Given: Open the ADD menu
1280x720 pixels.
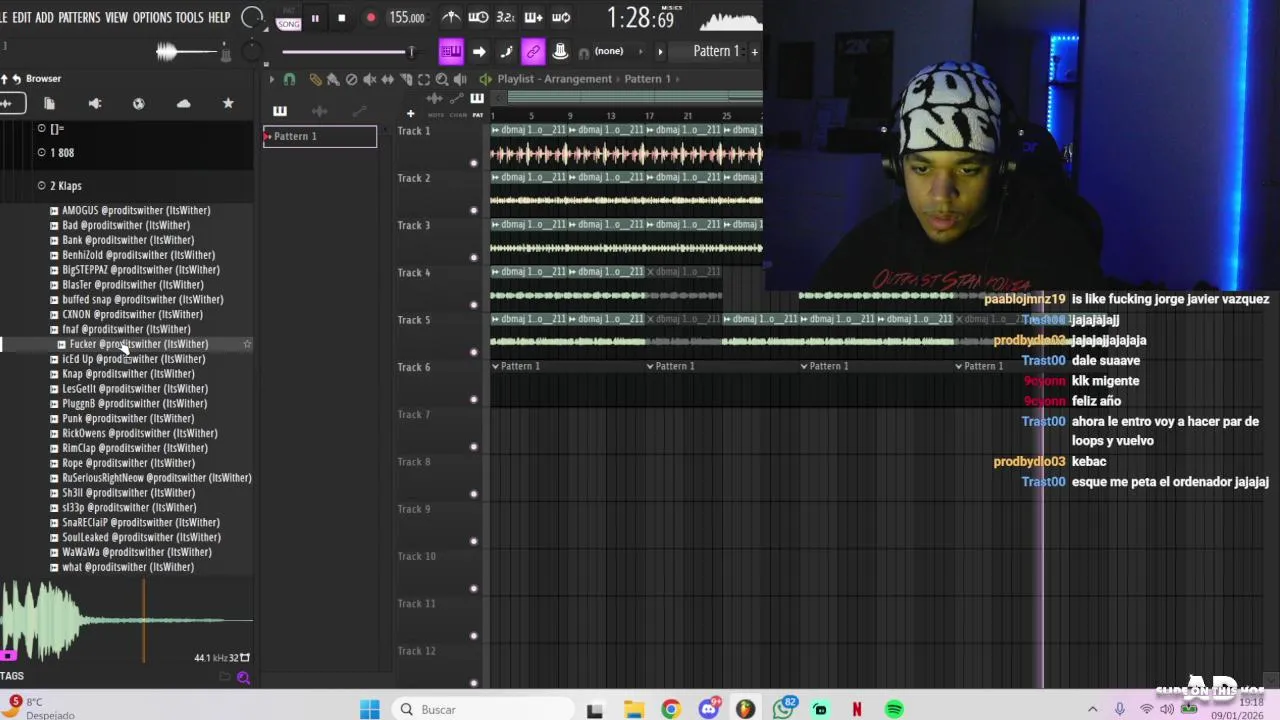Looking at the screenshot, I should [x=45, y=17].
